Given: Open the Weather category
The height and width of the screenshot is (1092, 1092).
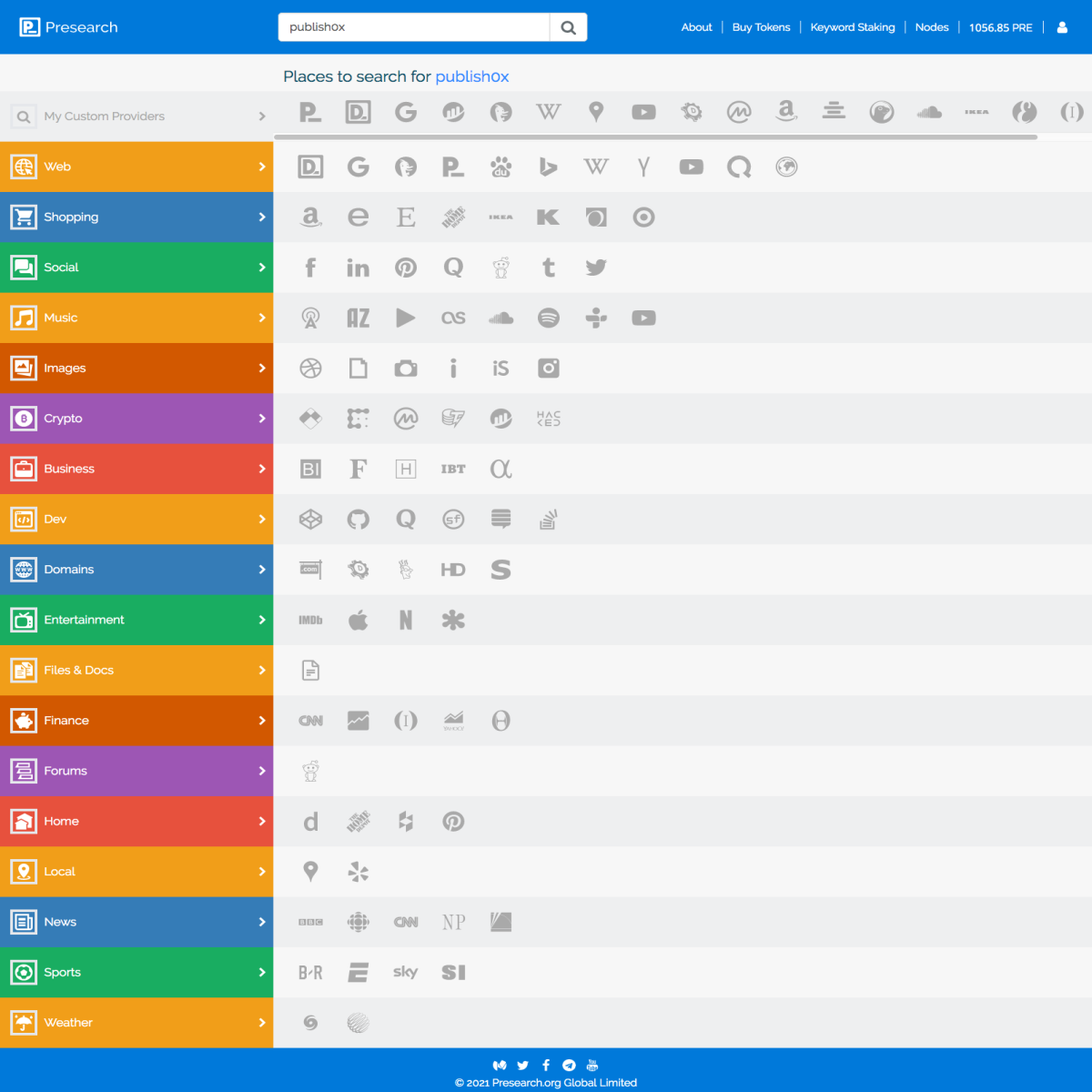Looking at the screenshot, I should [x=136, y=1023].
